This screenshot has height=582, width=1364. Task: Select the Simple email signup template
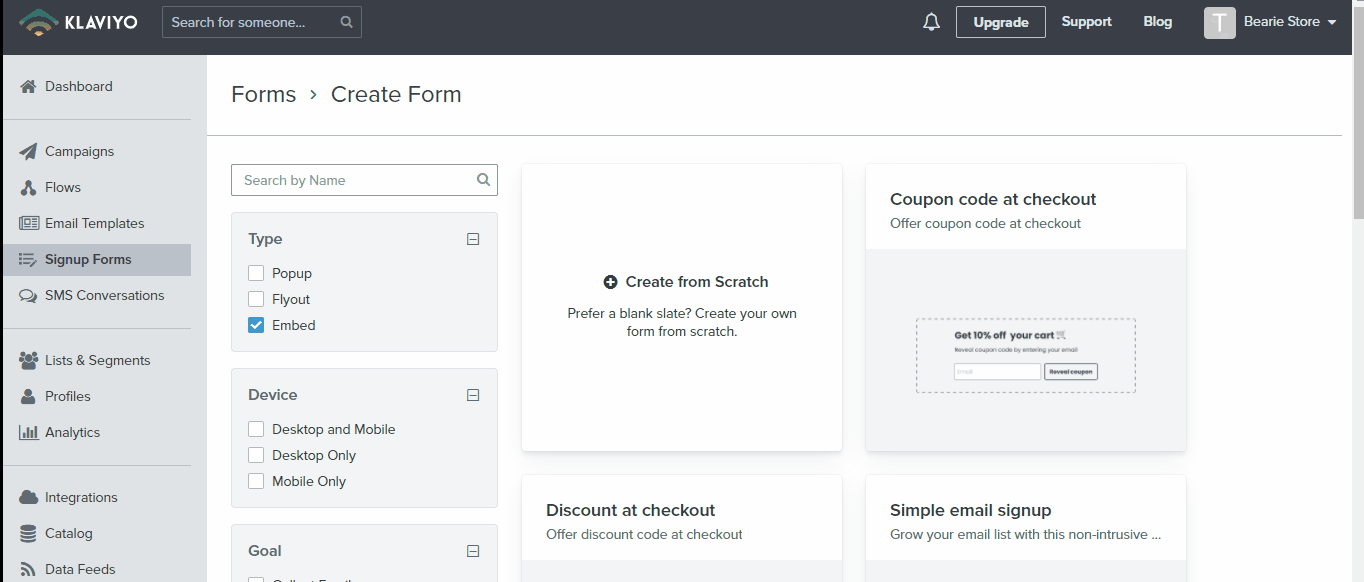pos(1026,528)
